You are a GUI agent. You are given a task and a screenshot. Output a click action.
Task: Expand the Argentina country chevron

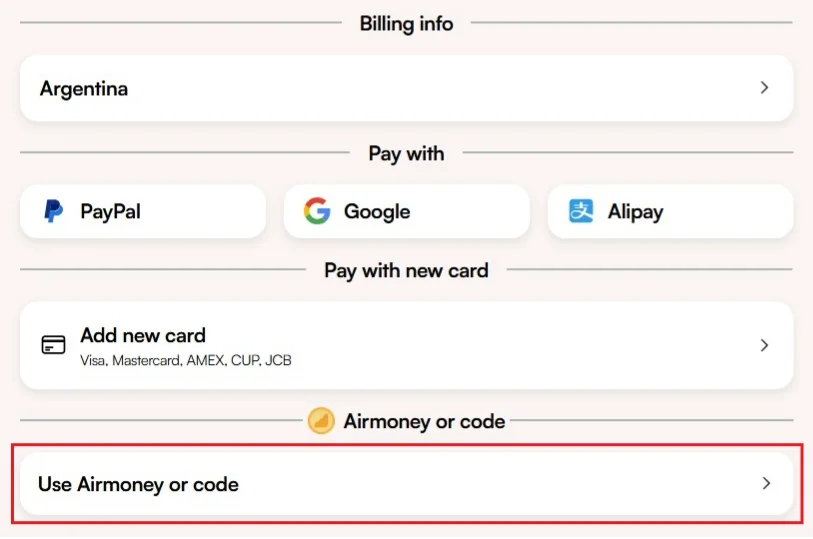(764, 88)
